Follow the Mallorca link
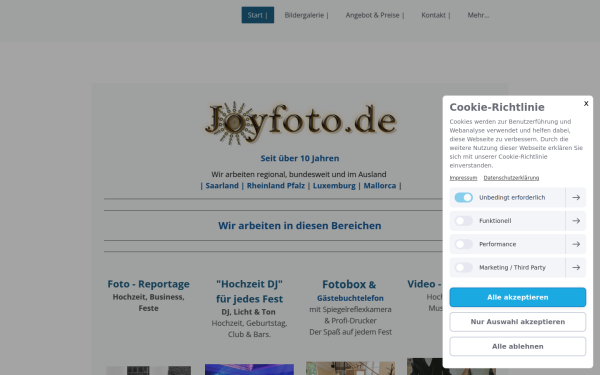This screenshot has height=375, width=600. click(380, 186)
